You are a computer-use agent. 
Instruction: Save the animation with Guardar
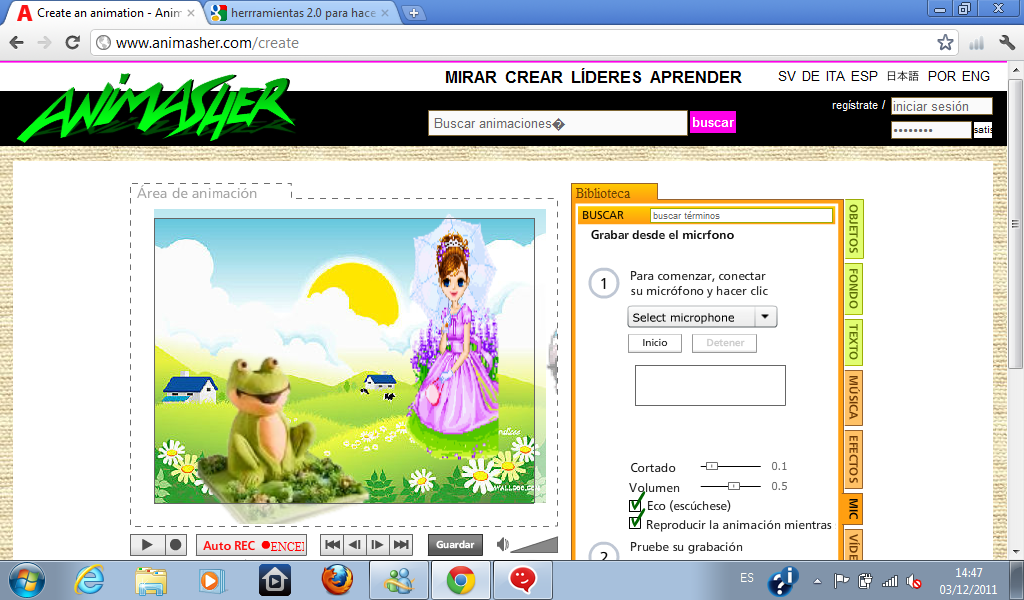(x=455, y=544)
